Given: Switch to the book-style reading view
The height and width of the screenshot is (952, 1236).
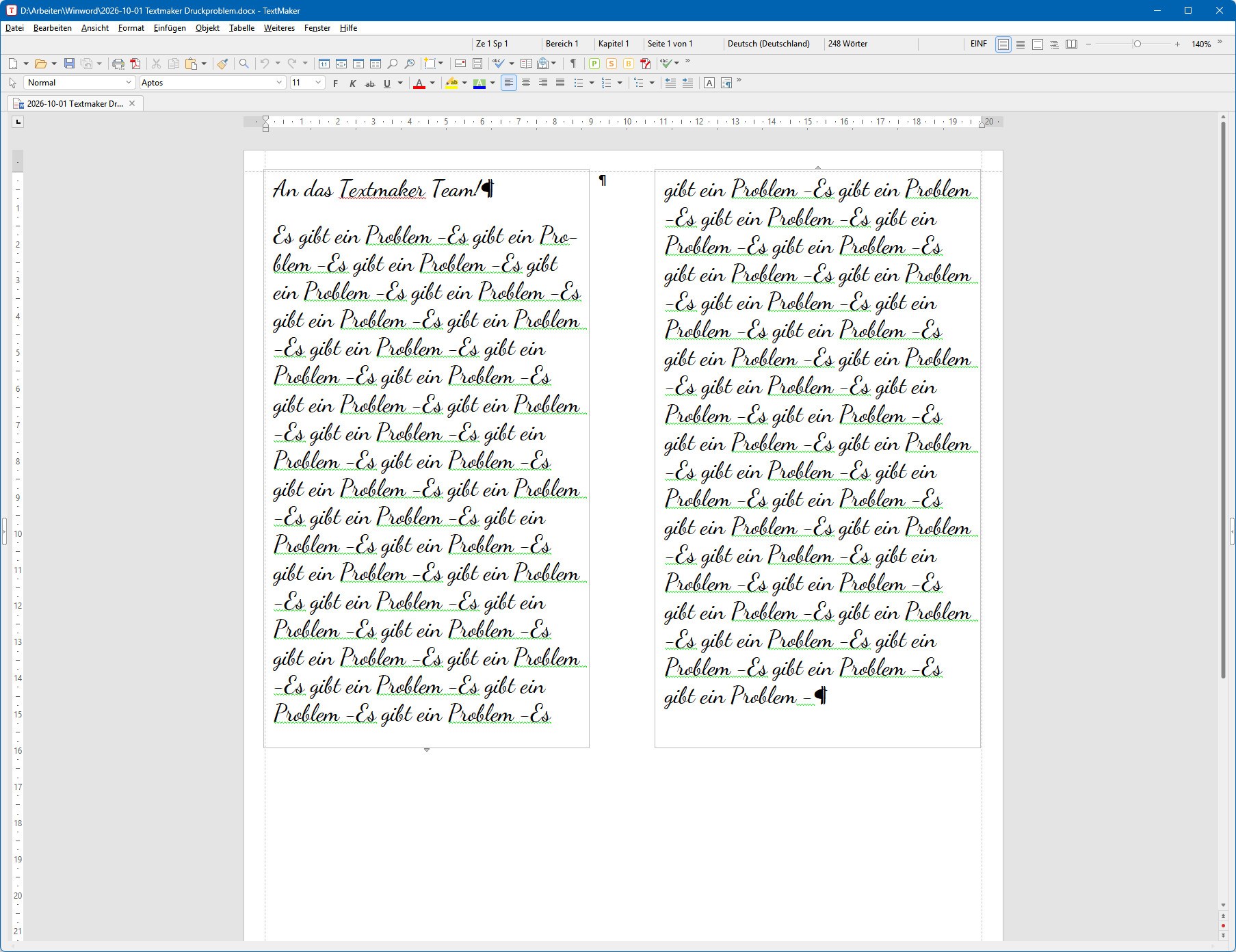Looking at the screenshot, I should 1072,44.
